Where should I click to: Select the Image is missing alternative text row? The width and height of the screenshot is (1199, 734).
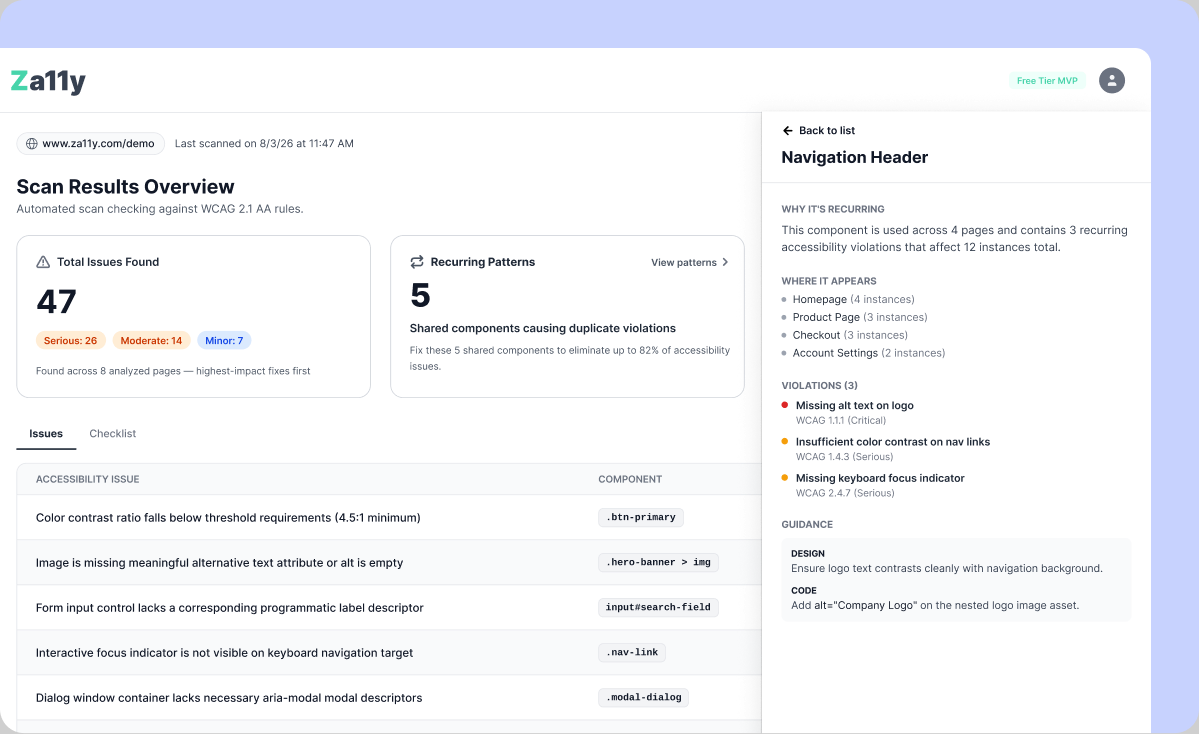389,563
